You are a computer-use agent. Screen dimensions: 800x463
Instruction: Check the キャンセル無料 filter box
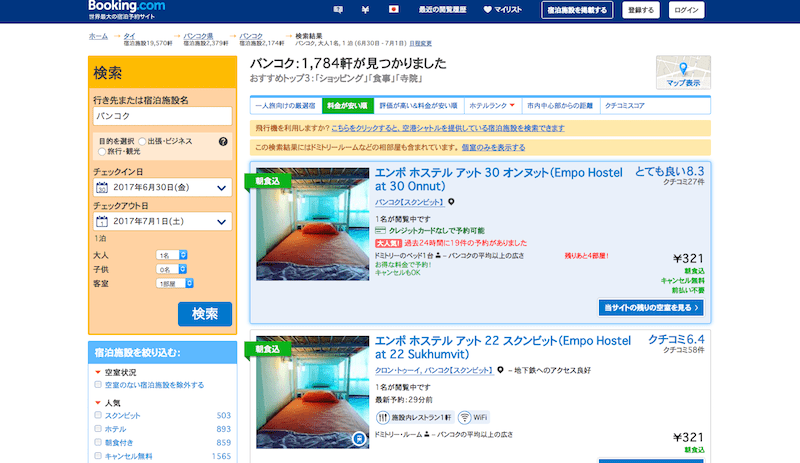click(98, 455)
